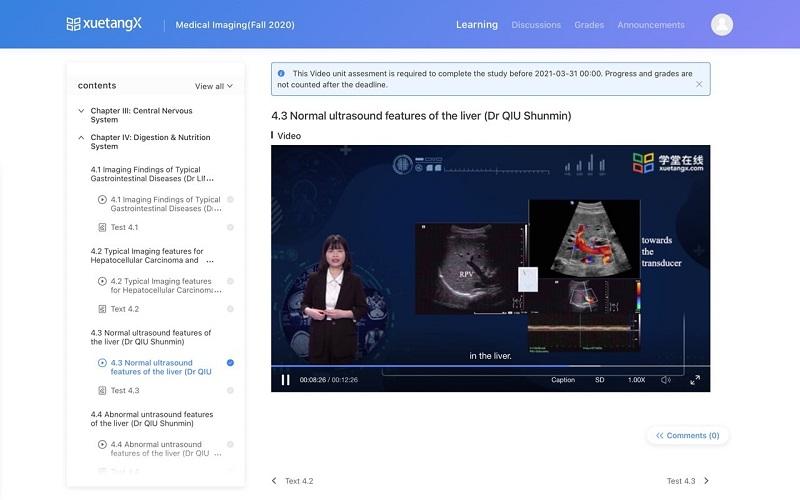Click the xuetangX logo

click(104, 24)
